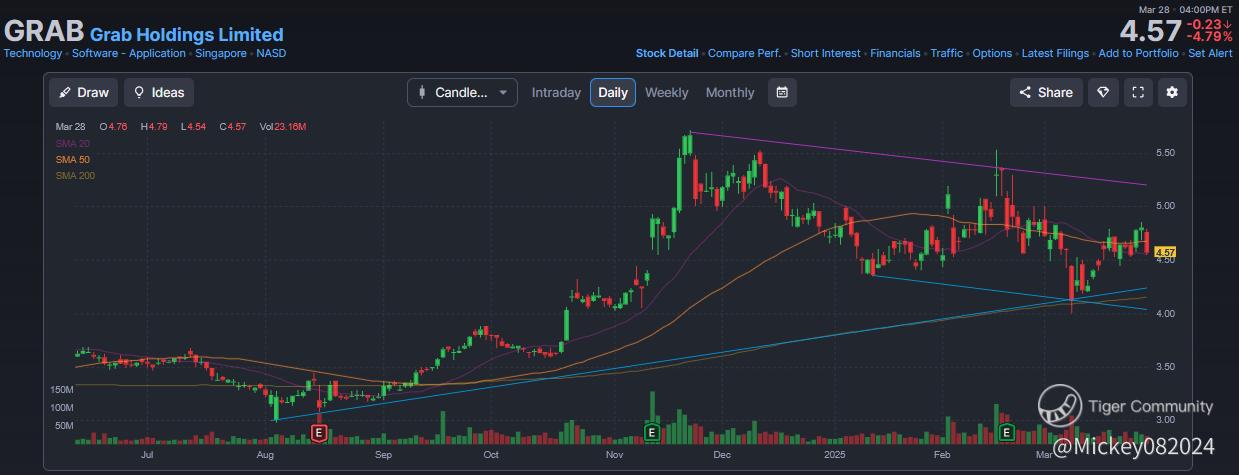Share the chart

(1046, 92)
